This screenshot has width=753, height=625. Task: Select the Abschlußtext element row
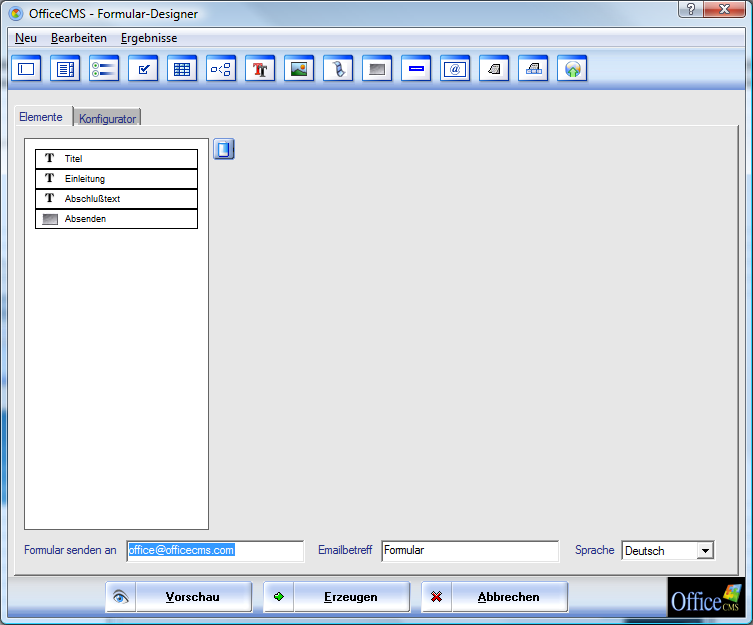point(116,199)
